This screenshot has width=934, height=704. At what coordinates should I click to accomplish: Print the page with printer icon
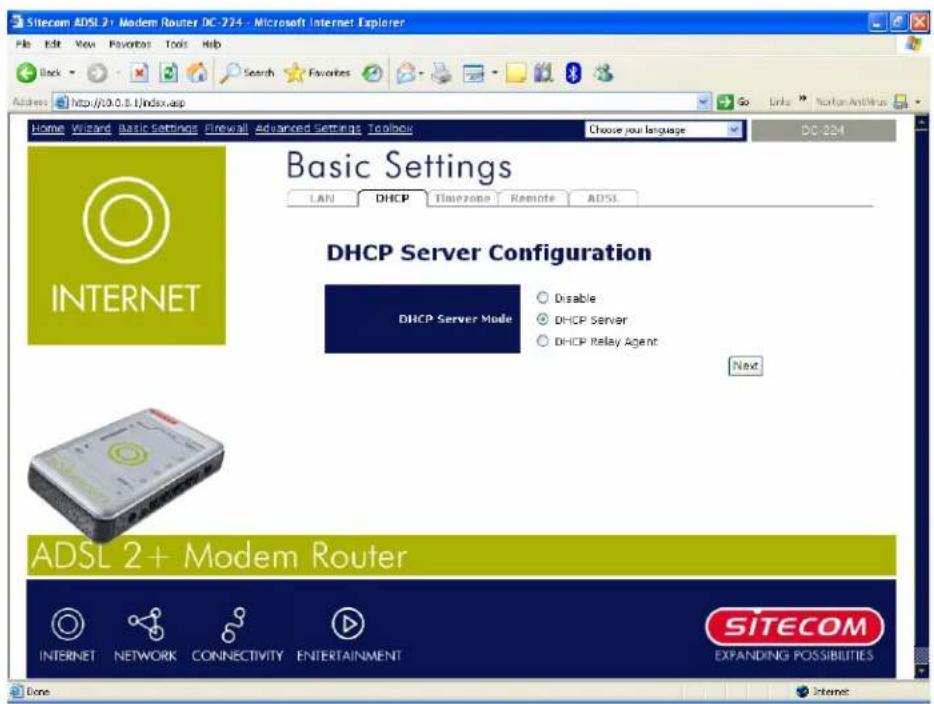pyautogui.click(x=441, y=73)
